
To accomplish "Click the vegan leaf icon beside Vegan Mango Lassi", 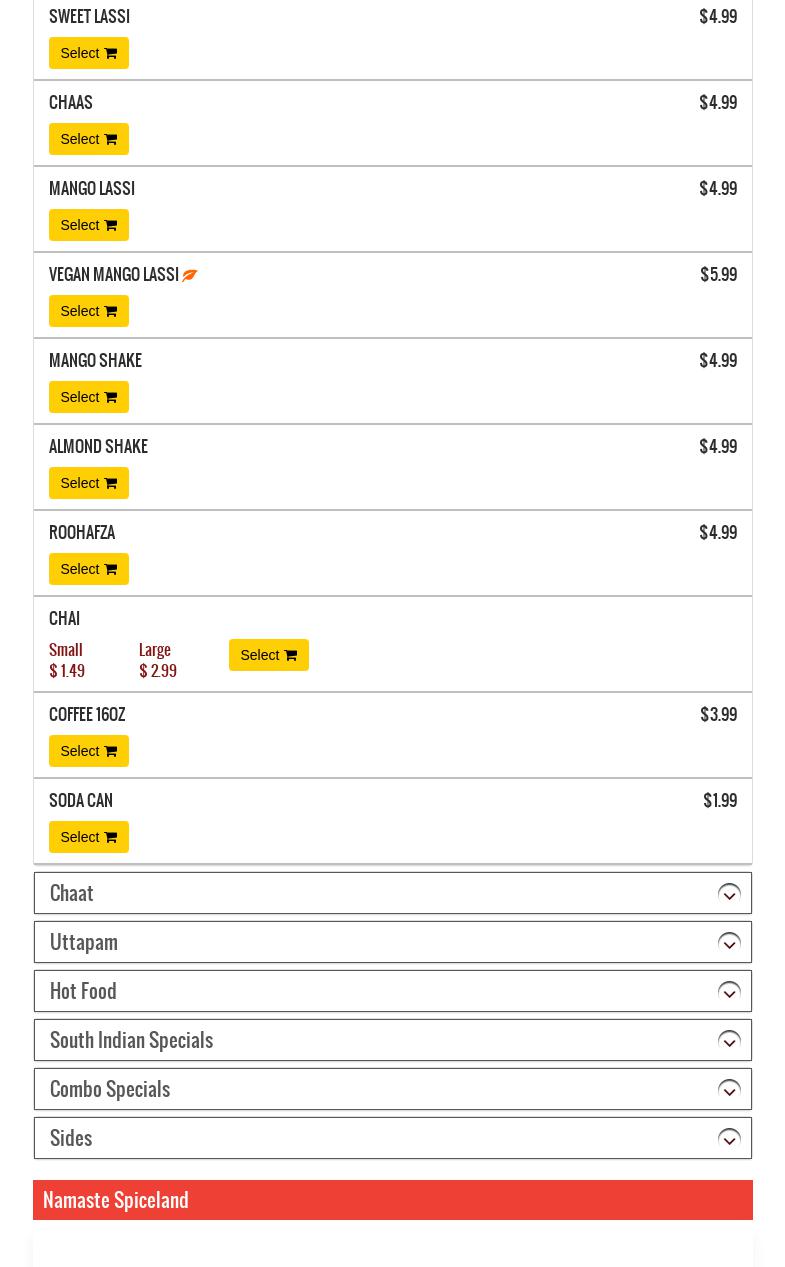I will 190,275.
